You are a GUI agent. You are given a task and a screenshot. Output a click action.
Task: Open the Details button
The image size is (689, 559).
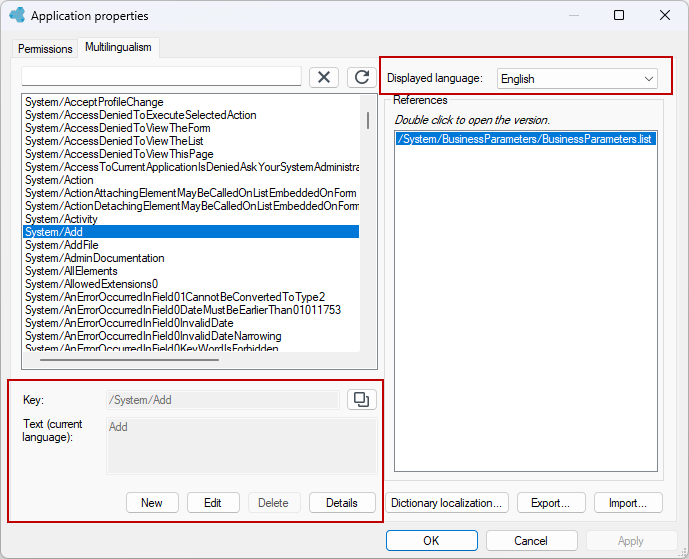(x=342, y=503)
